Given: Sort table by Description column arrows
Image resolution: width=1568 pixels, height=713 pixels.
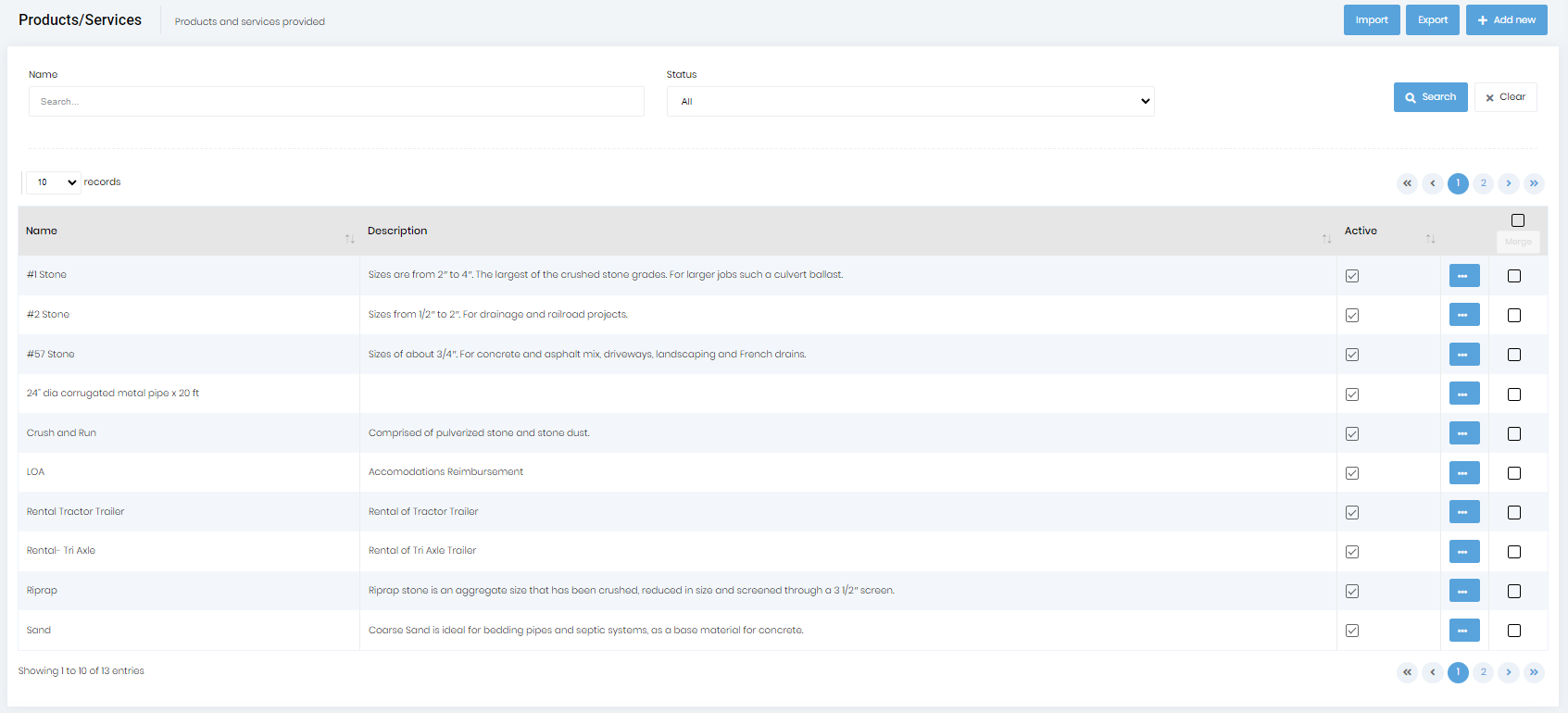Looking at the screenshot, I should [1326, 239].
